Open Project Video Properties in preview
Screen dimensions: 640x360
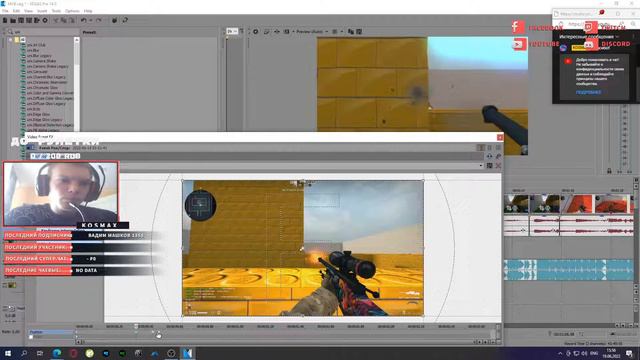point(256,31)
